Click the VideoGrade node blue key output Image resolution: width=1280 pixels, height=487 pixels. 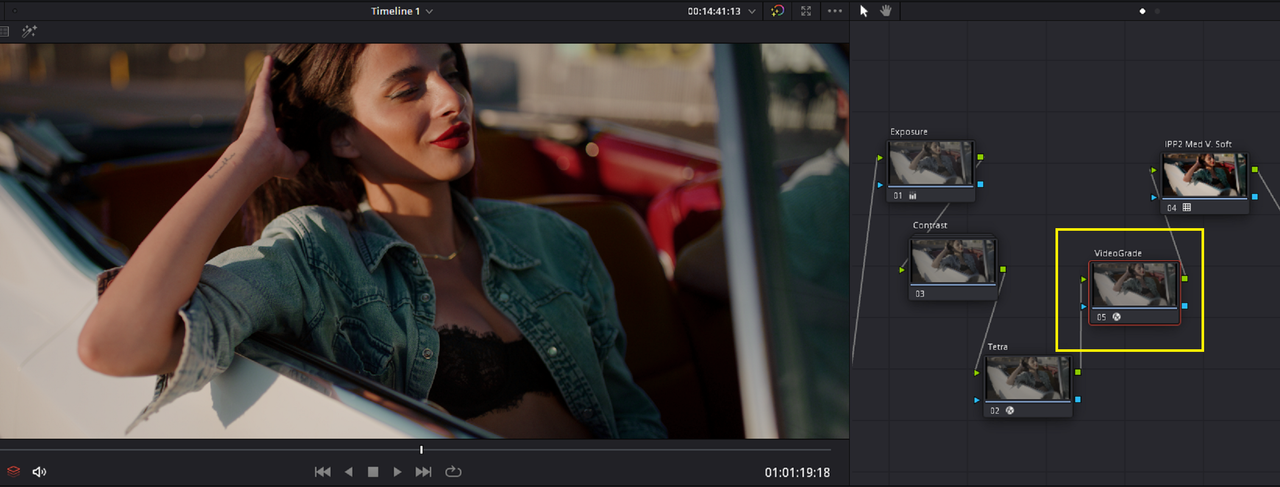coord(1184,306)
